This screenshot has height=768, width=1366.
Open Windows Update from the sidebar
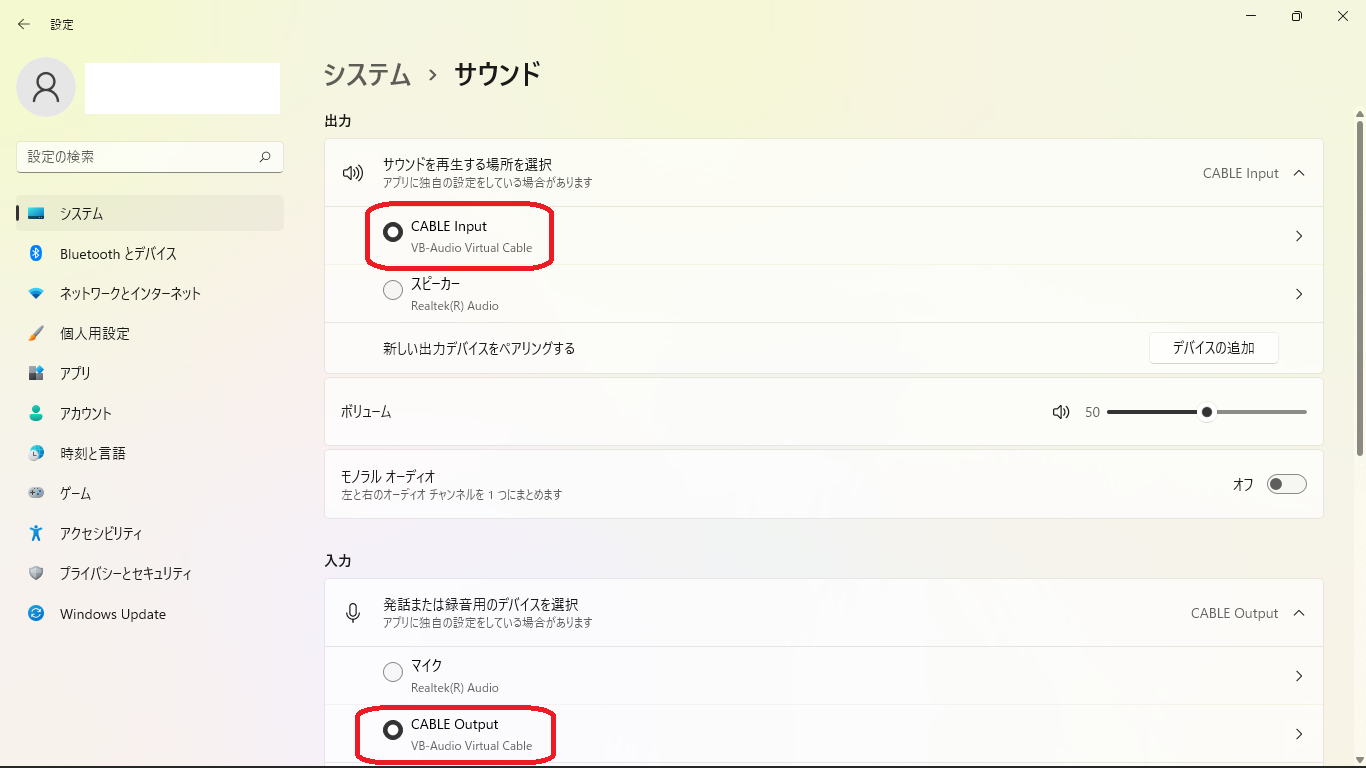37,613
